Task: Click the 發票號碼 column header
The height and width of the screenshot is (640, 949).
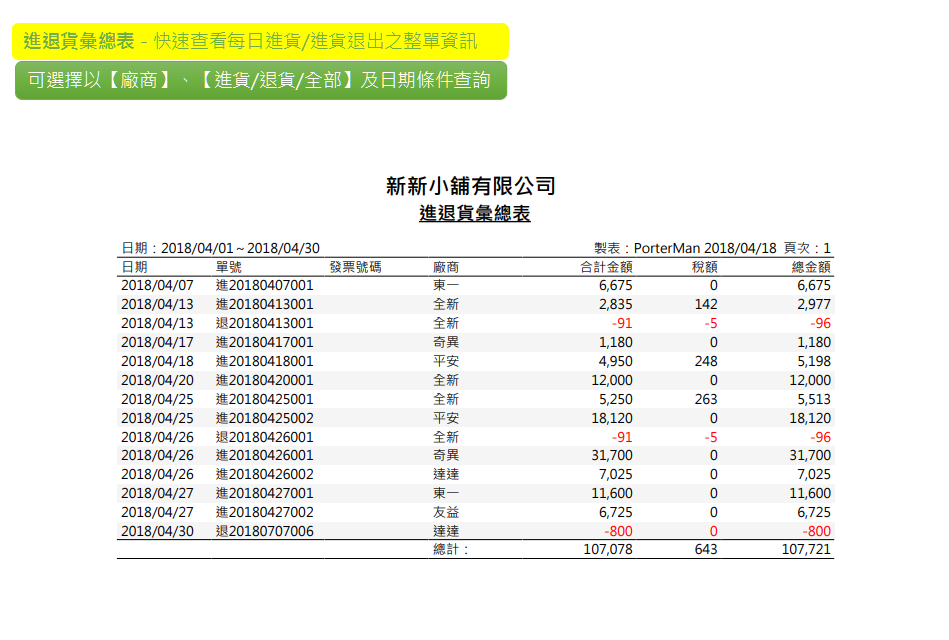Action: pyautogui.click(x=355, y=267)
